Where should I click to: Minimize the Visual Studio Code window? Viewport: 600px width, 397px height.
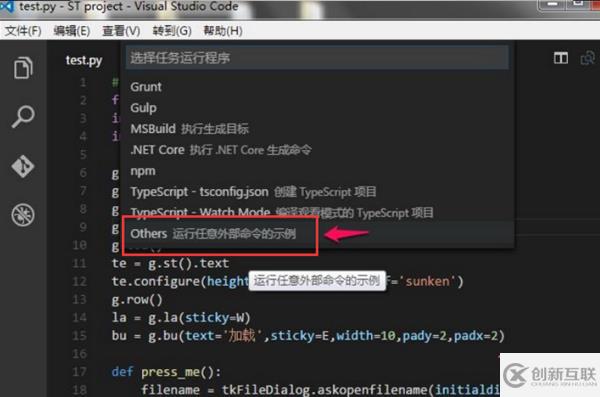[x=552, y=5]
